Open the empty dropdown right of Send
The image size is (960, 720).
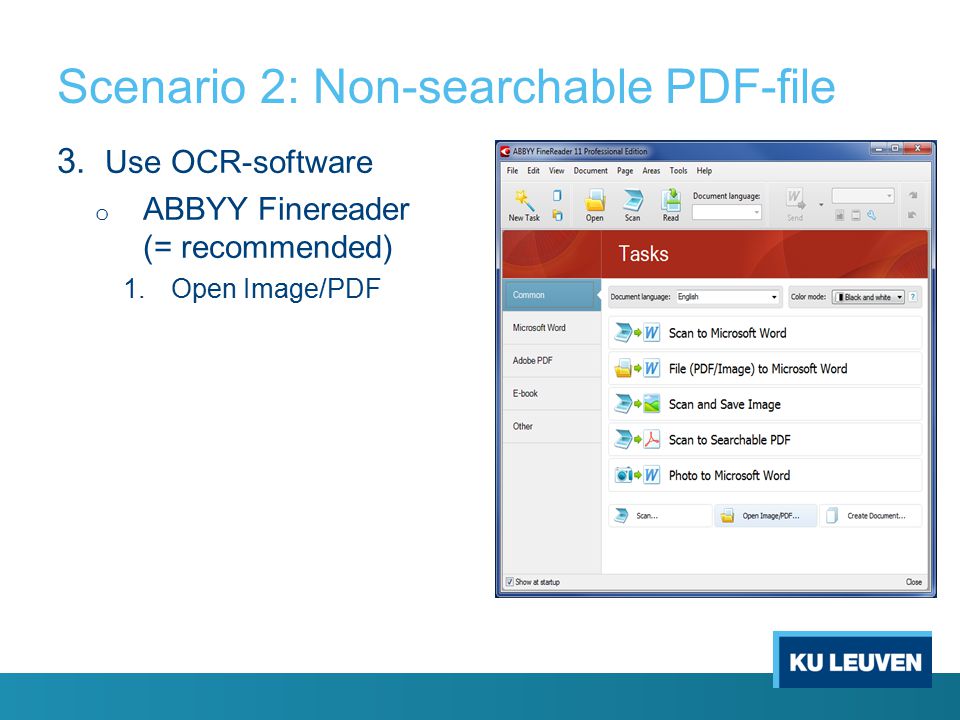(863, 196)
